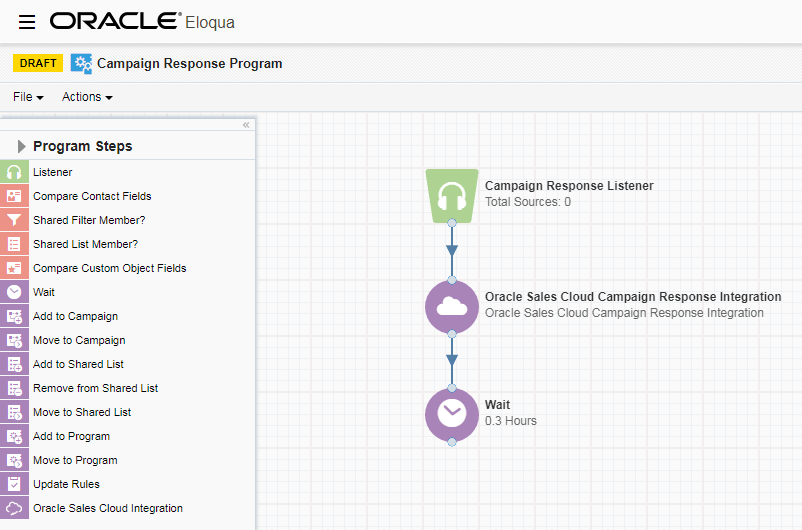
Task: Click the Campaign Response Listener node title
Action: (569, 186)
